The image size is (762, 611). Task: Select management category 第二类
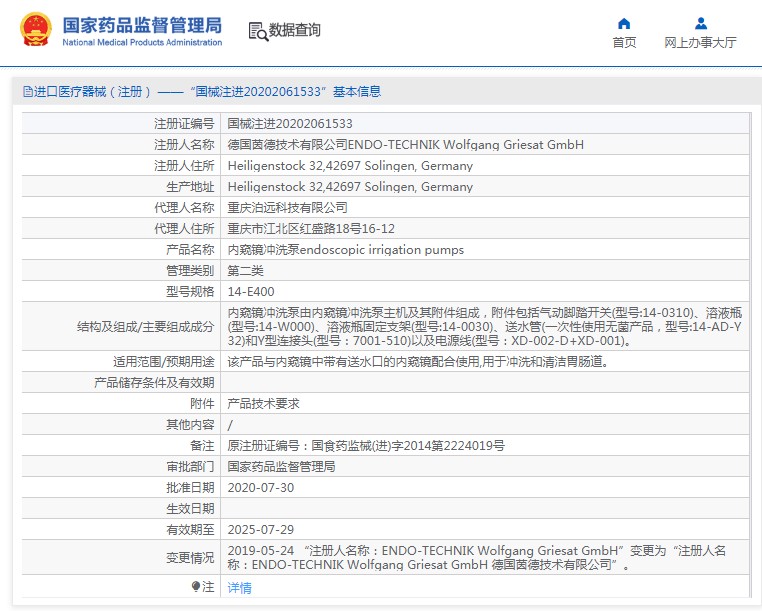click(245, 270)
